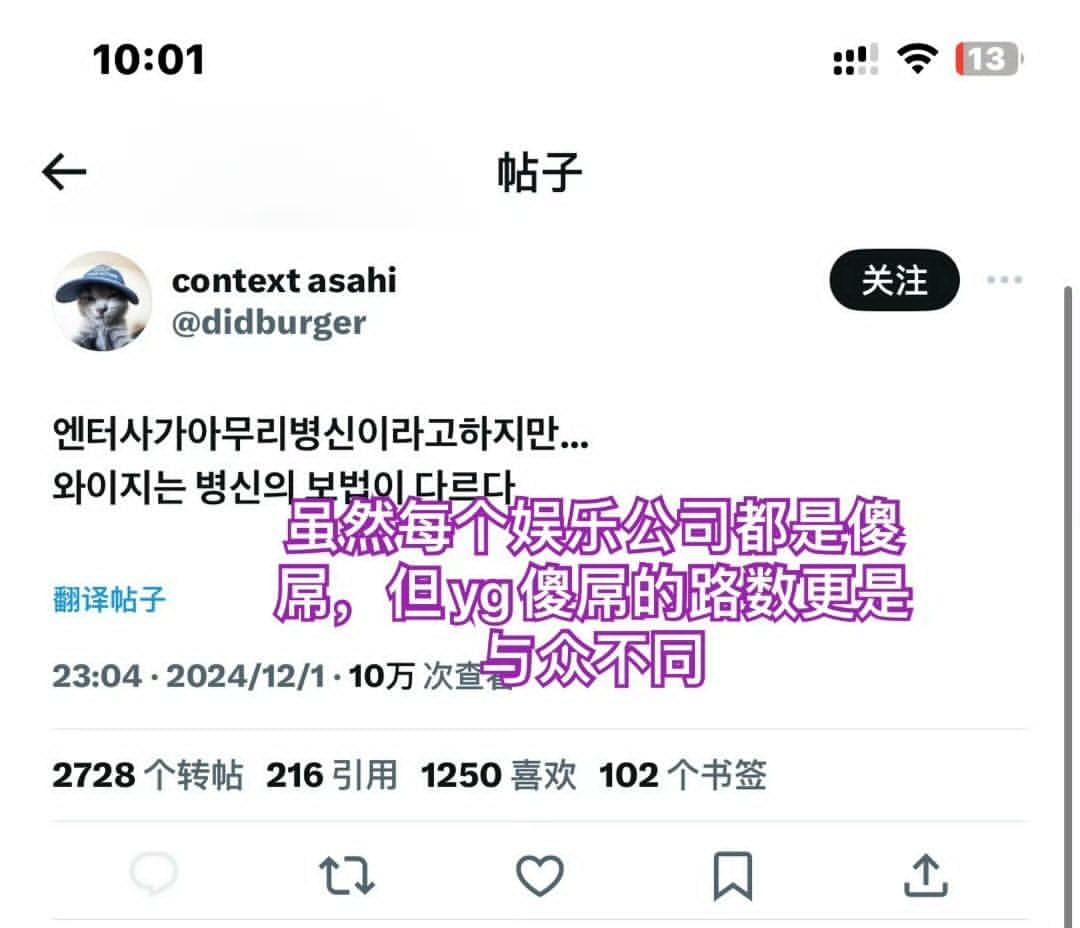1080x928 pixels.
Task: Tap the repost arrows icon
Action: tap(346, 876)
